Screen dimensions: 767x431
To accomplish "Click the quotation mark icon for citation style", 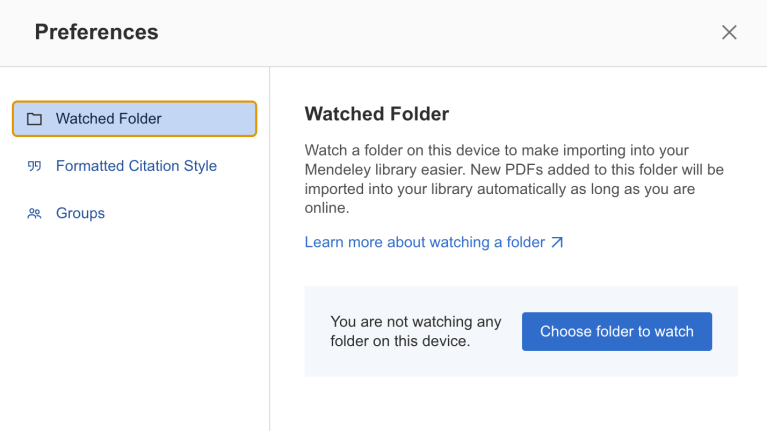I will pos(35,166).
